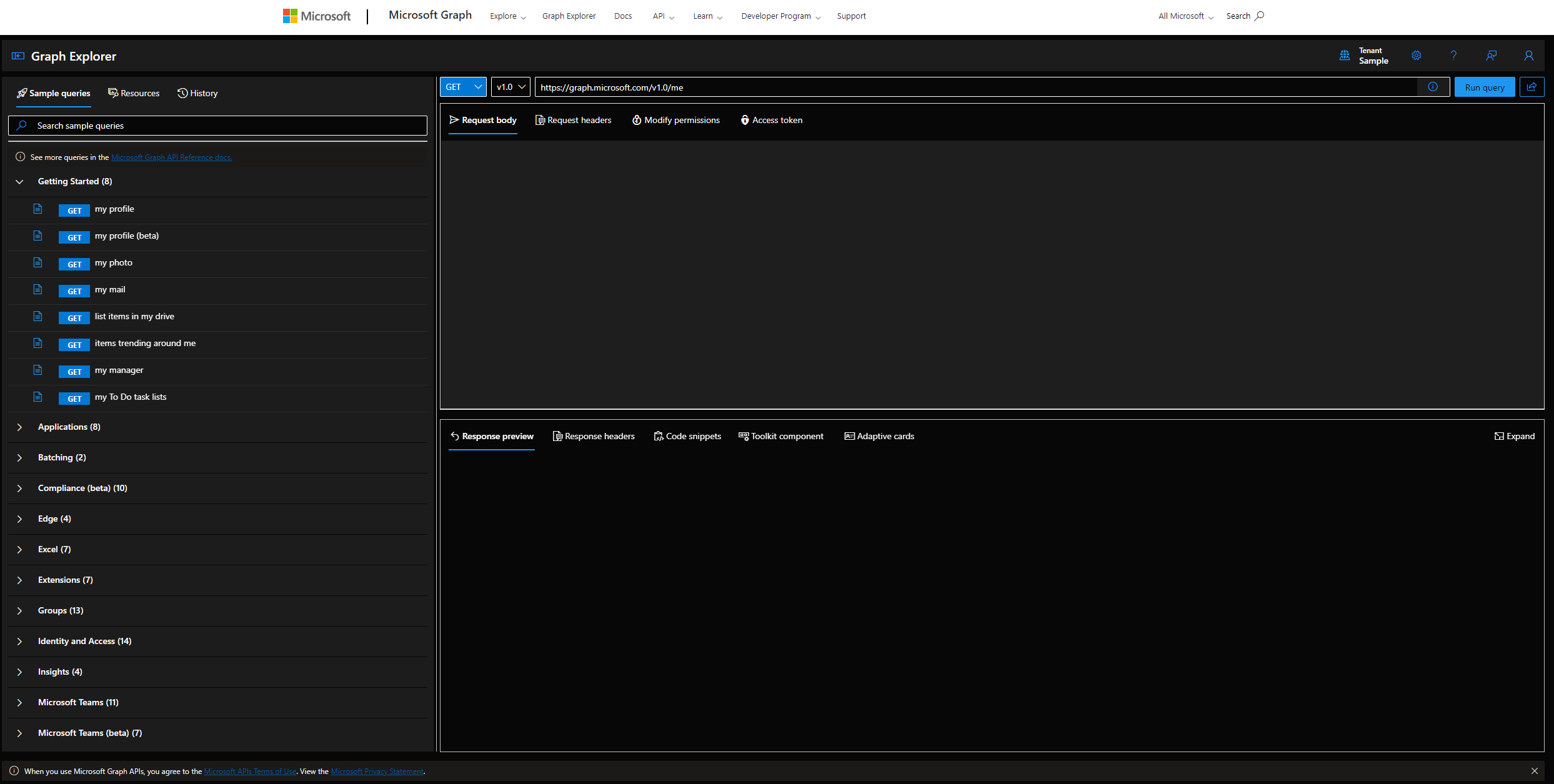Select the my manager sample query

click(119, 370)
